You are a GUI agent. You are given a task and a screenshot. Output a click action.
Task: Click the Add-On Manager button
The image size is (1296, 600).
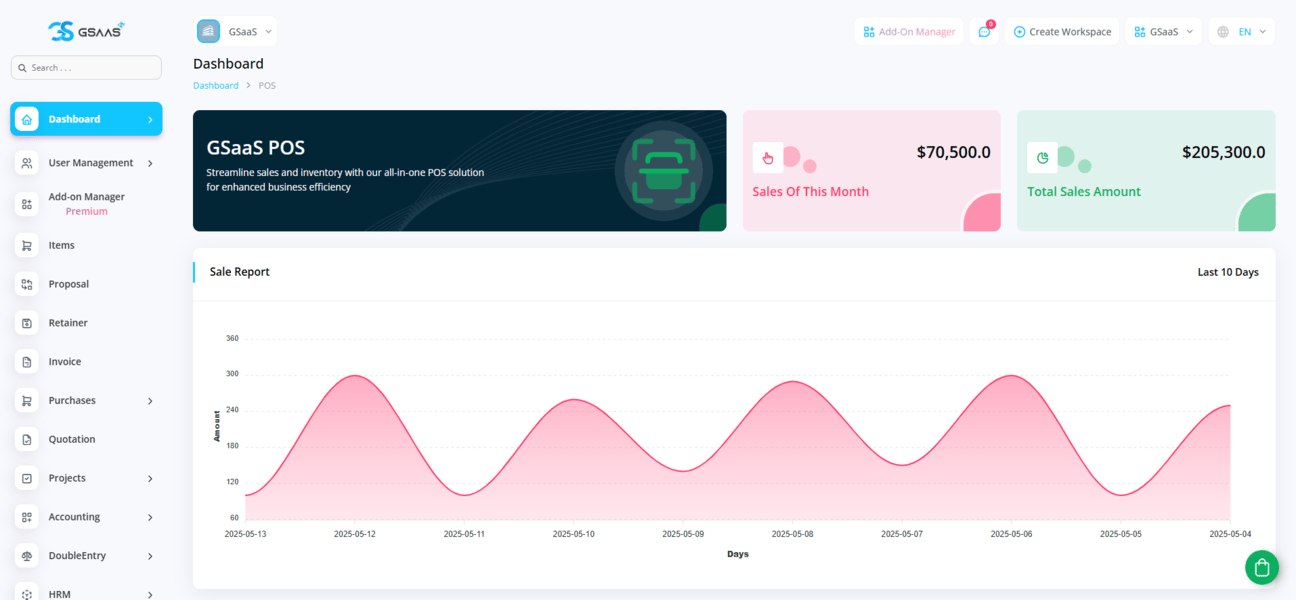909,32
